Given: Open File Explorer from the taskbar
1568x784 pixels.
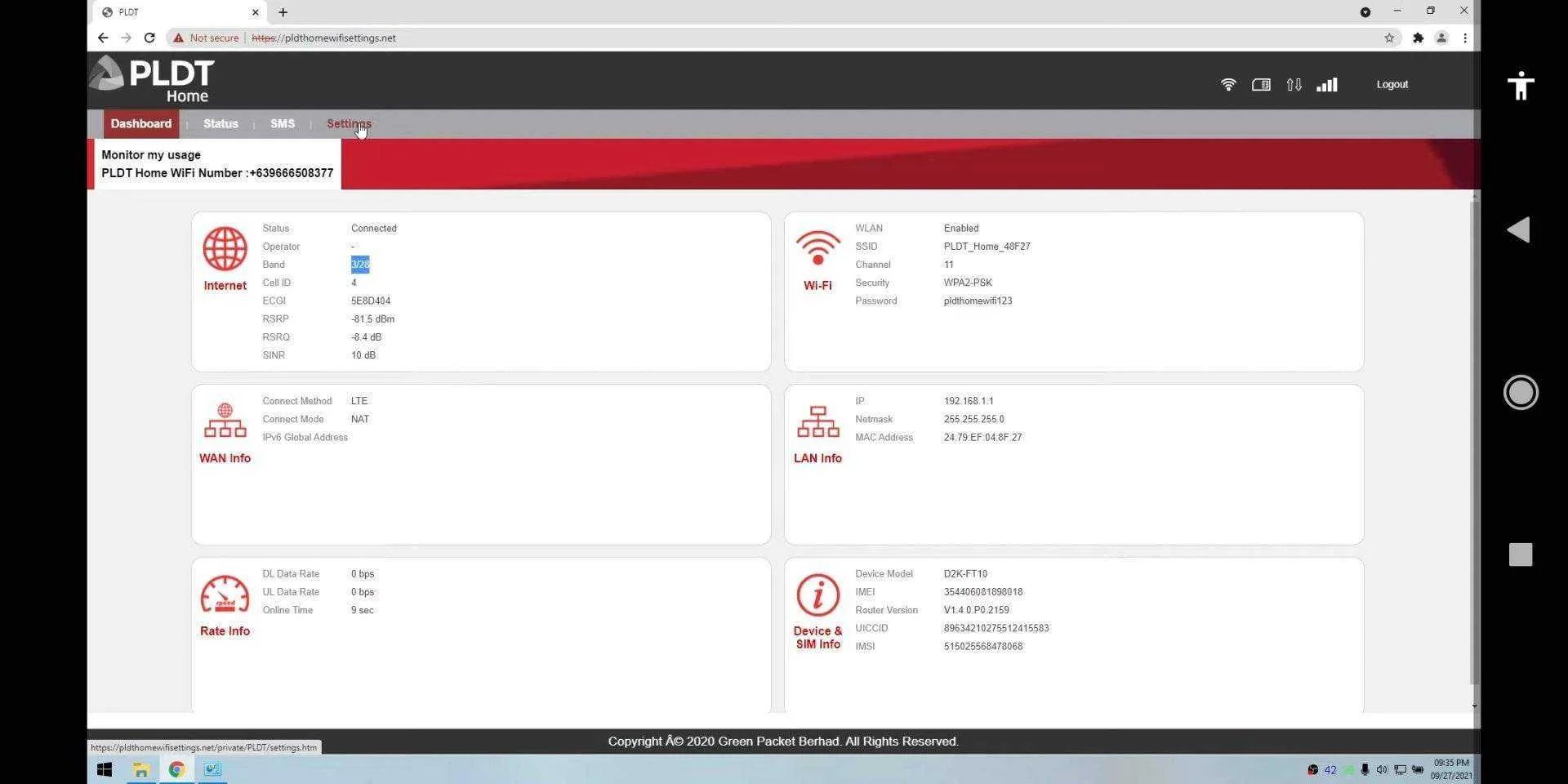Looking at the screenshot, I should [140, 769].
